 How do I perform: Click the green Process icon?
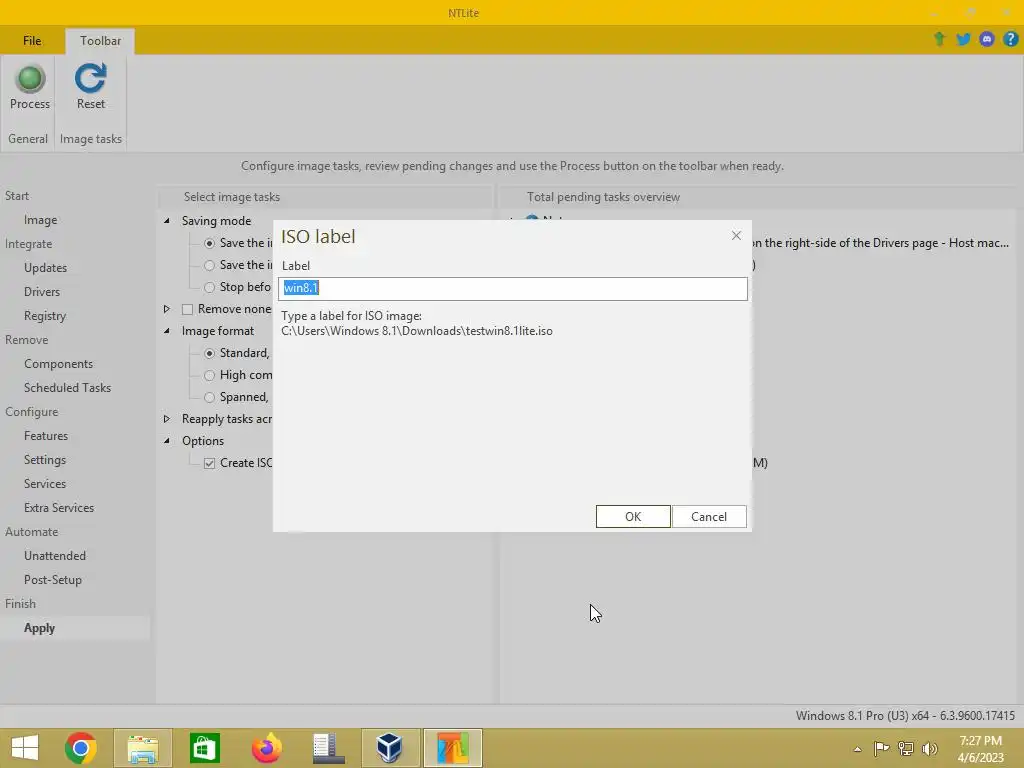click(x=30, y=79)
